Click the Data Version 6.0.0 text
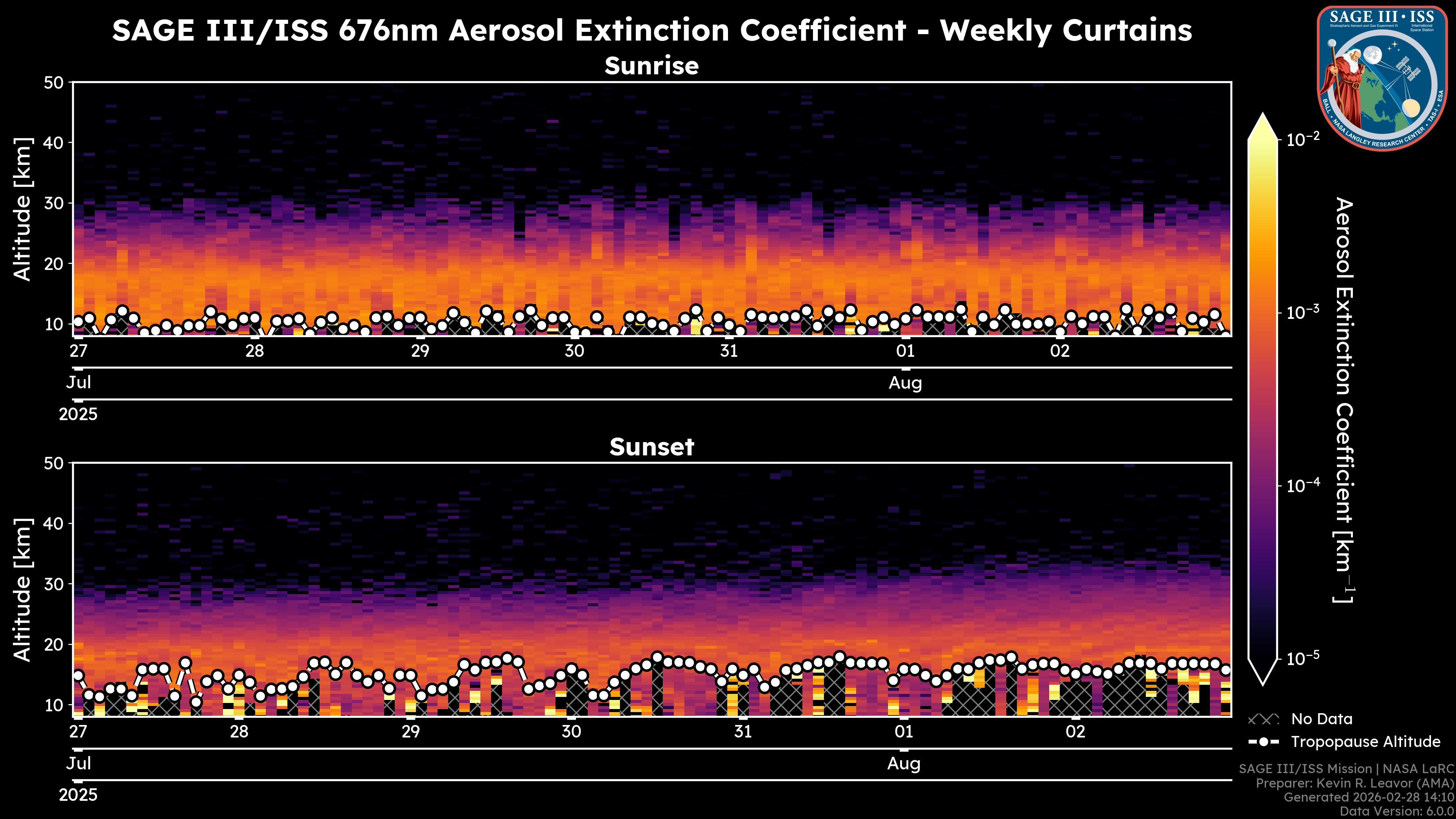 pos(1397,811)
